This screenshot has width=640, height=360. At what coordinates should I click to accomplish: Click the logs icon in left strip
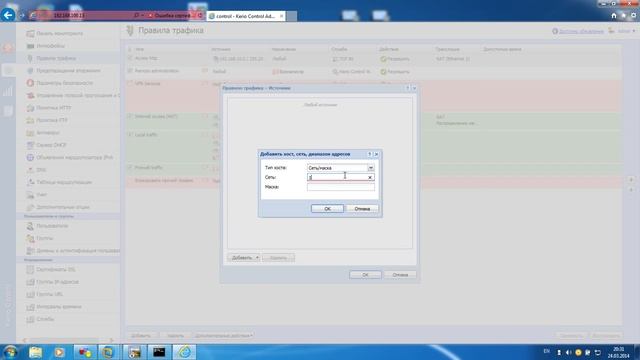[x=8, y=111]
